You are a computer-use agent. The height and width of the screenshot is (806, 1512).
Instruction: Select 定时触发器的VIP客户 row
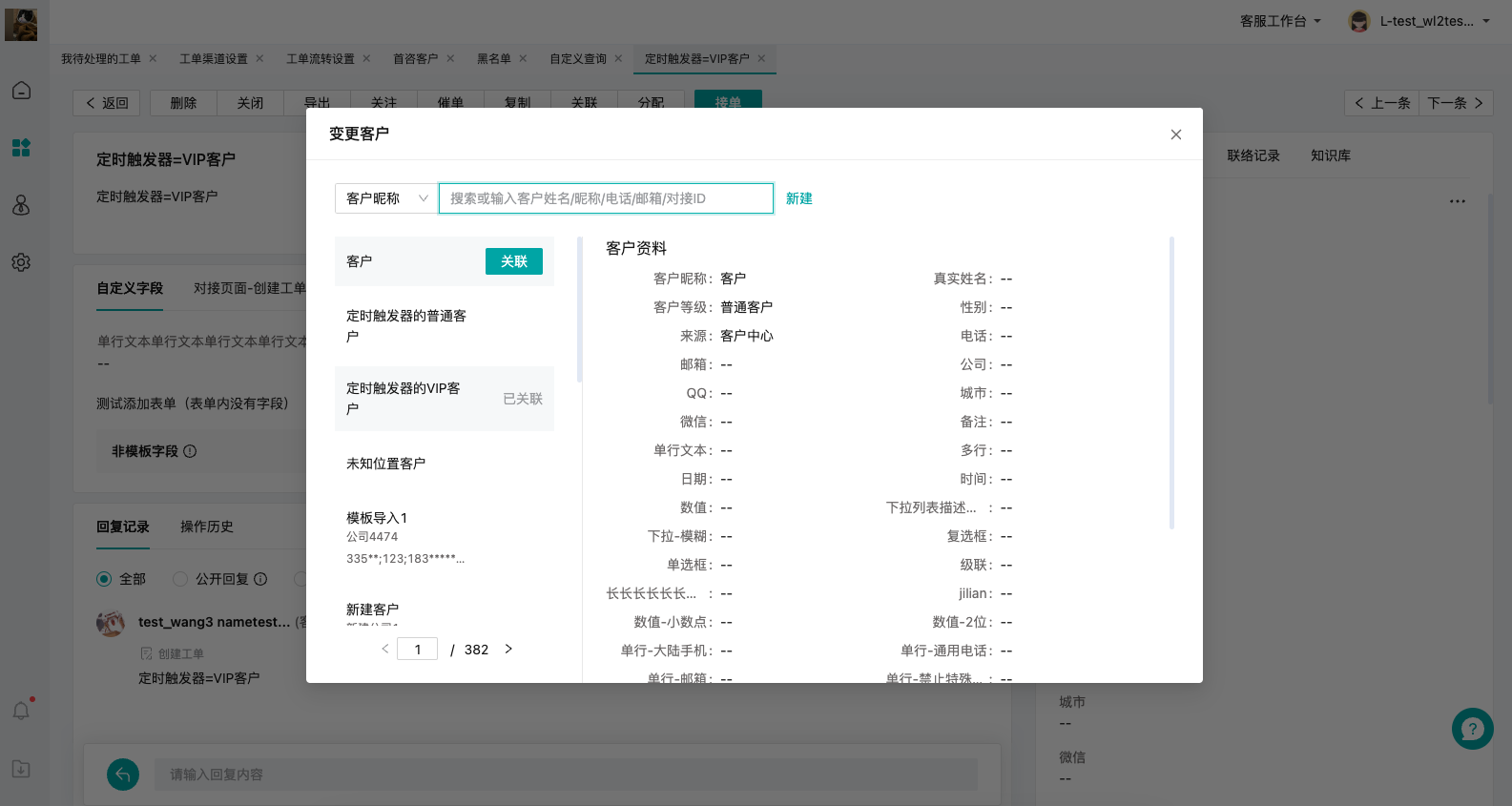[445, 399]
